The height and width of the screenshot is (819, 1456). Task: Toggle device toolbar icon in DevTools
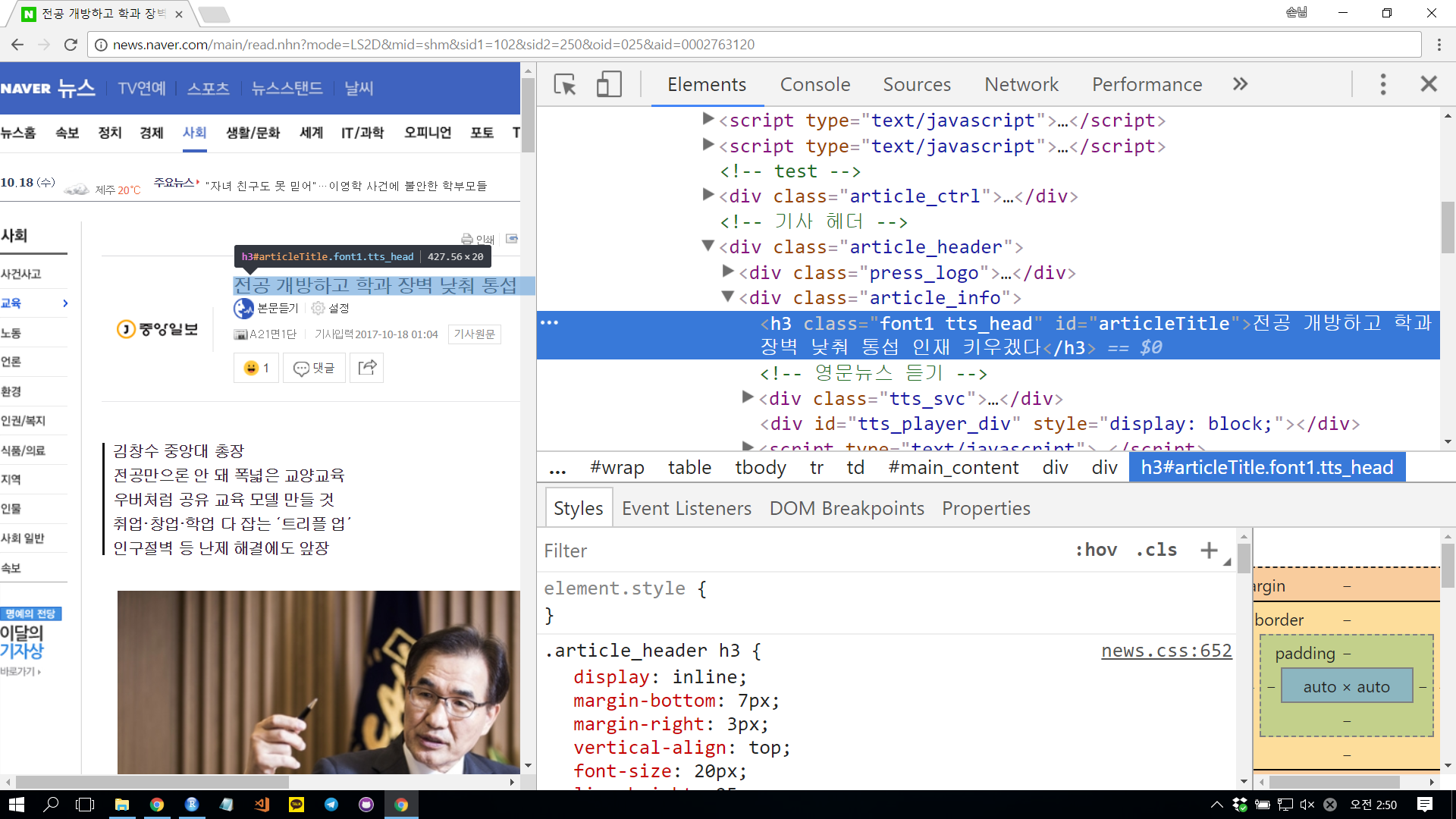609,84
